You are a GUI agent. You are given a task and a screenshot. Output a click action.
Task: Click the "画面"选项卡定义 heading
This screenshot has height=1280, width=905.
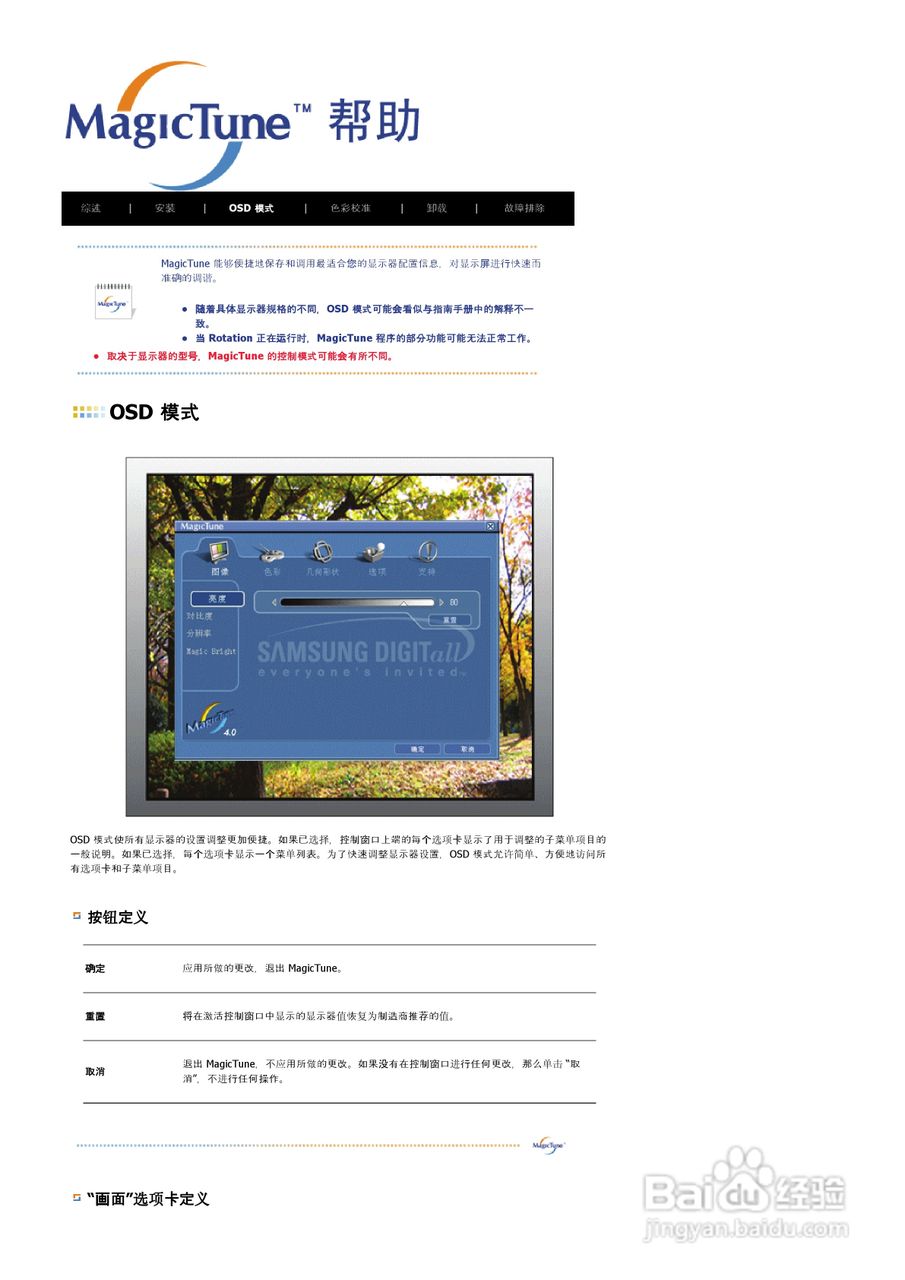pos(148,1198)
